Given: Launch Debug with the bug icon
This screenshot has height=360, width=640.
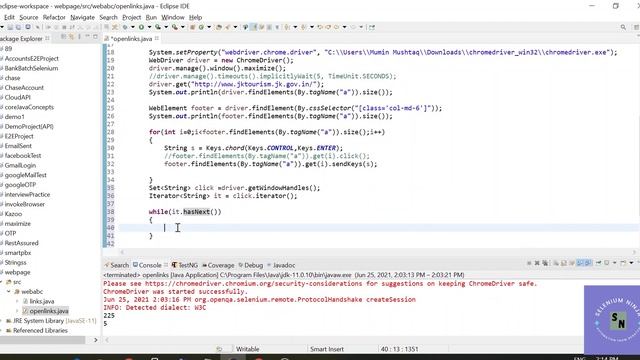Looking at the screenshot, I should [x=125, y=27].
